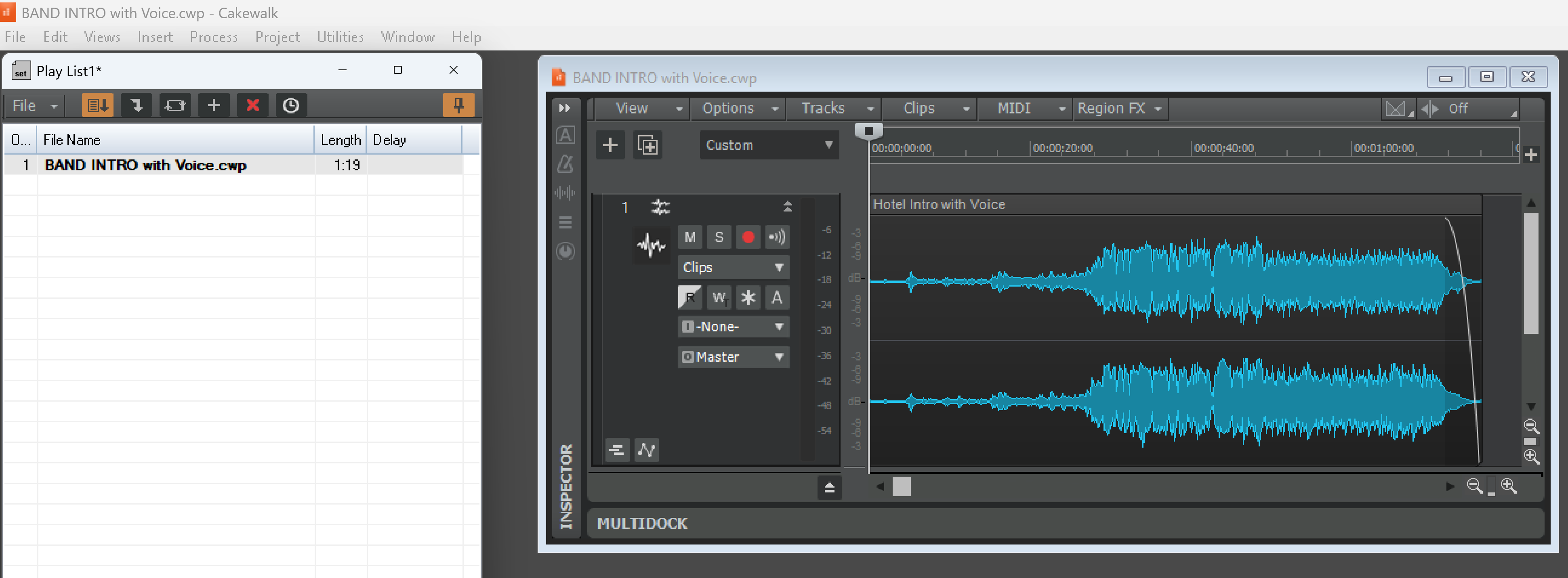
Task: Open the clock delay icon in Play List
Action: point(291,105)
